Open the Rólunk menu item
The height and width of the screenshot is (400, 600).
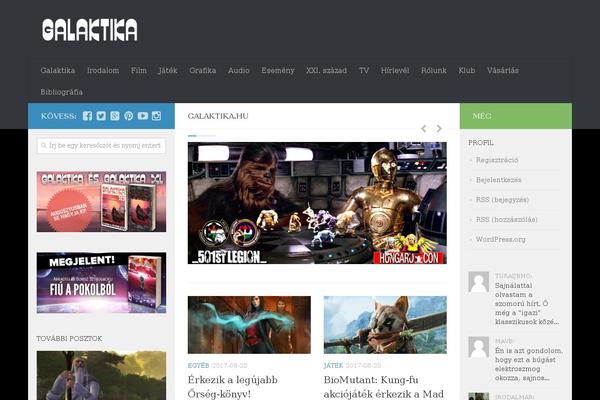pos(434,70)
